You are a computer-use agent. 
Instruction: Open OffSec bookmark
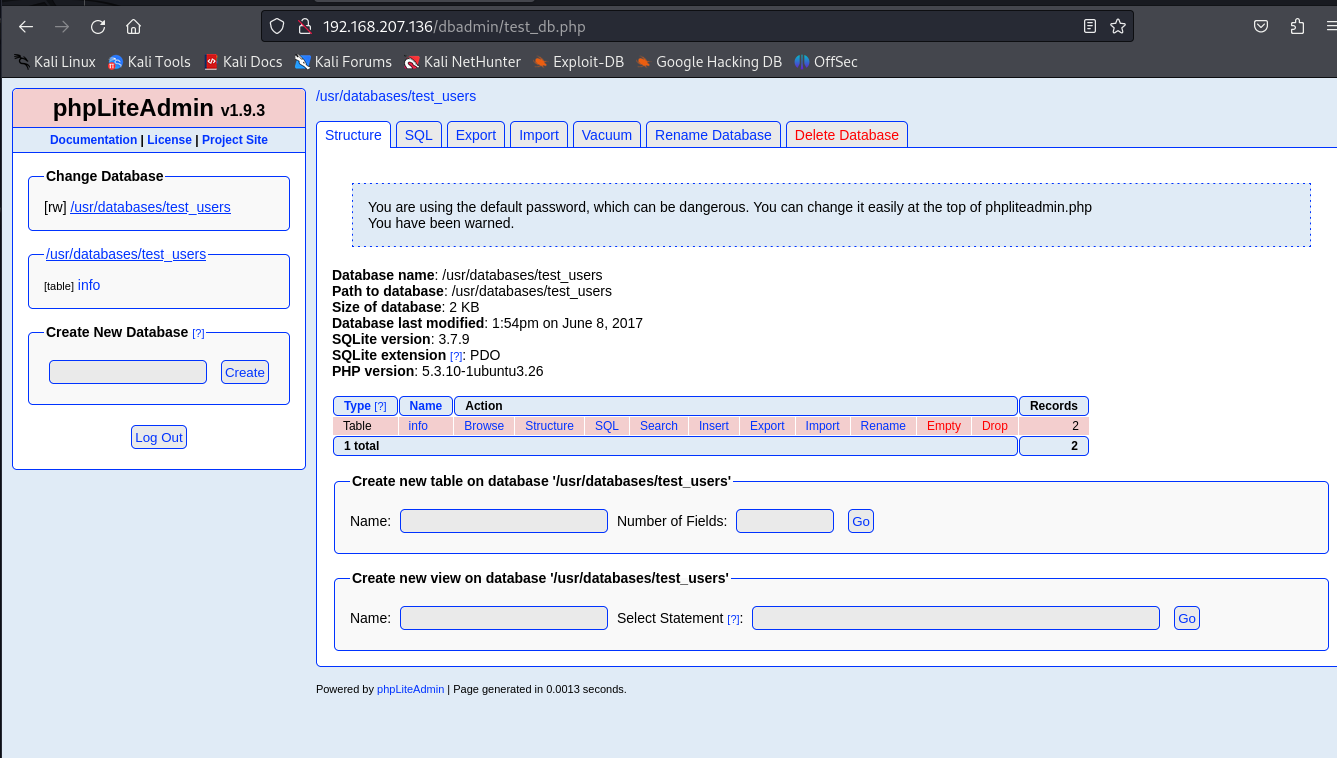coord(826,62)
